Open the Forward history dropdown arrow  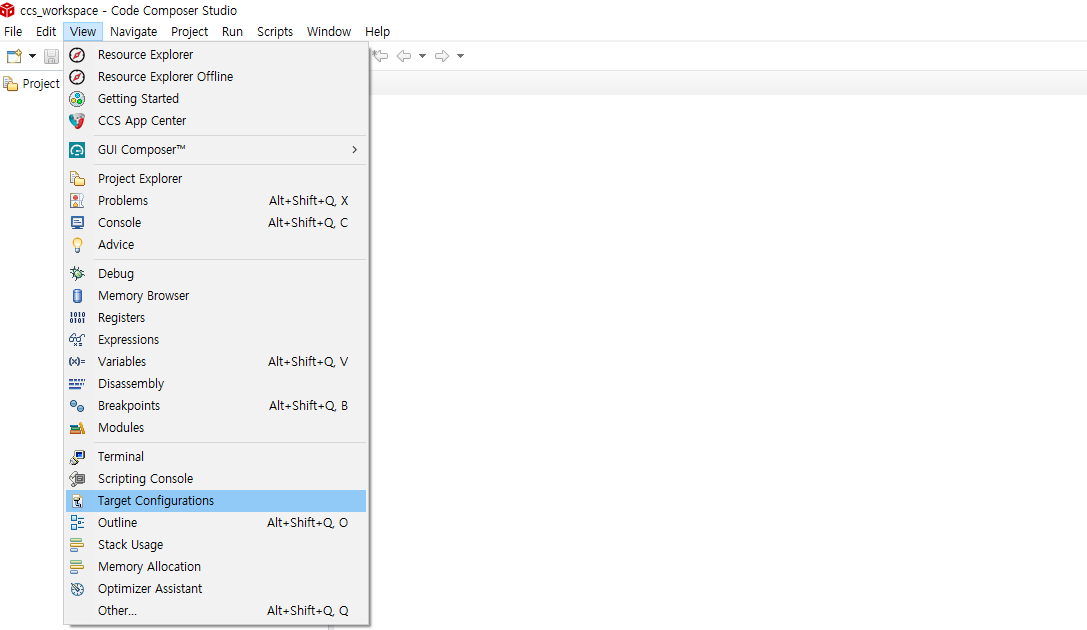pos(460,56)
